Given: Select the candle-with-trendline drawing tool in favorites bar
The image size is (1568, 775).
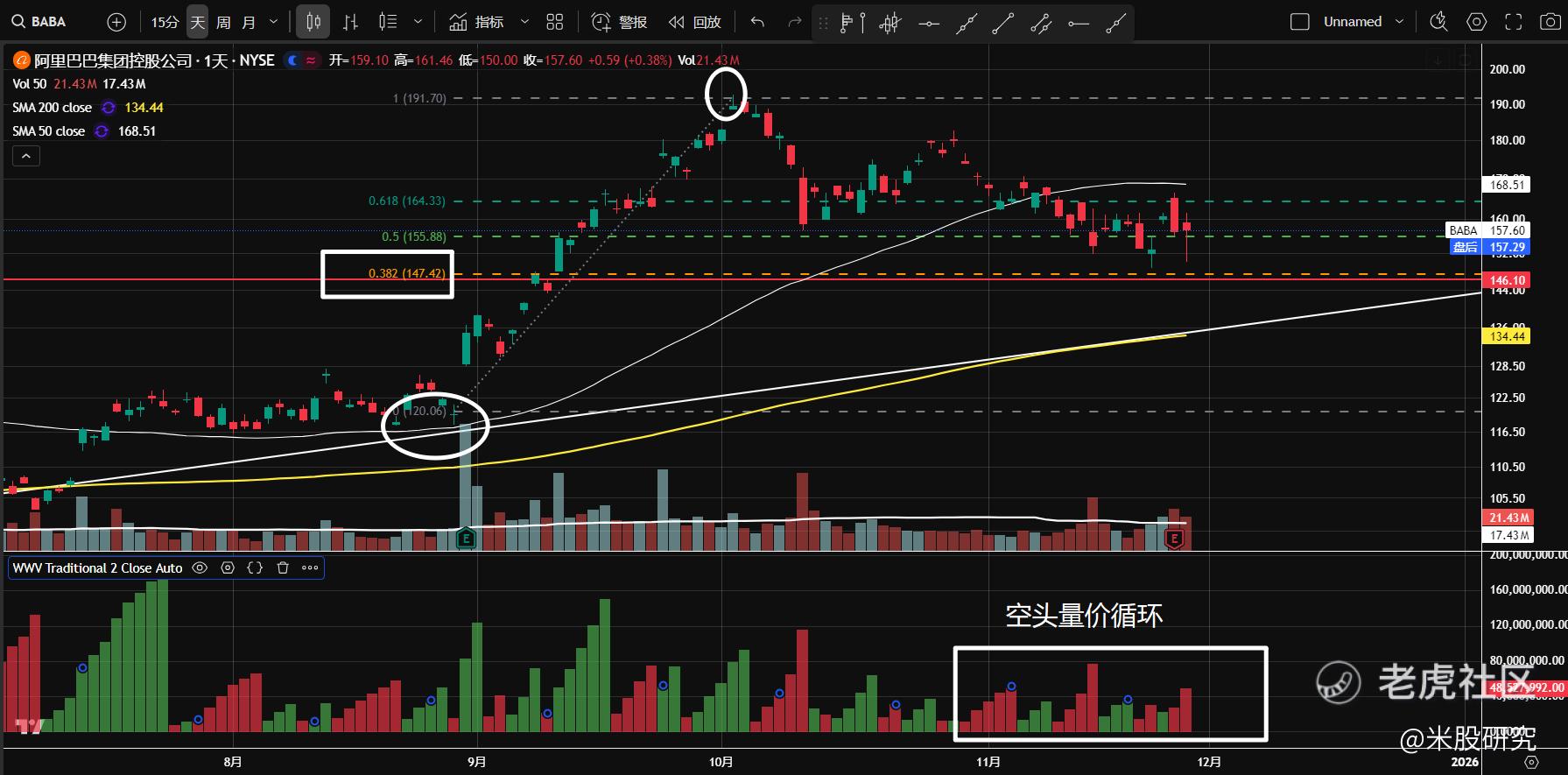Looking at the screenshot, I should click(889, 23).
